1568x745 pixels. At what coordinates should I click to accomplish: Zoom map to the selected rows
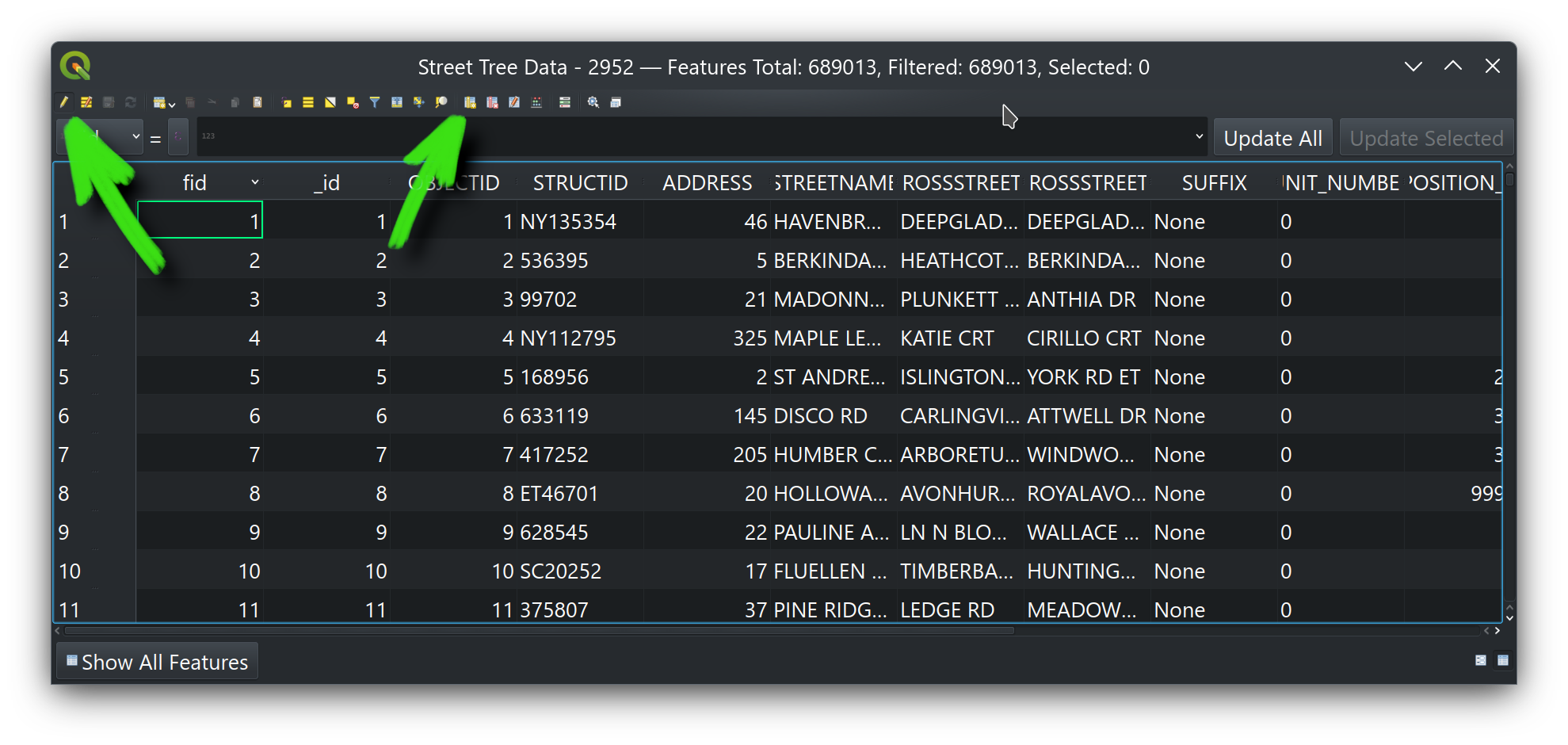441,102
